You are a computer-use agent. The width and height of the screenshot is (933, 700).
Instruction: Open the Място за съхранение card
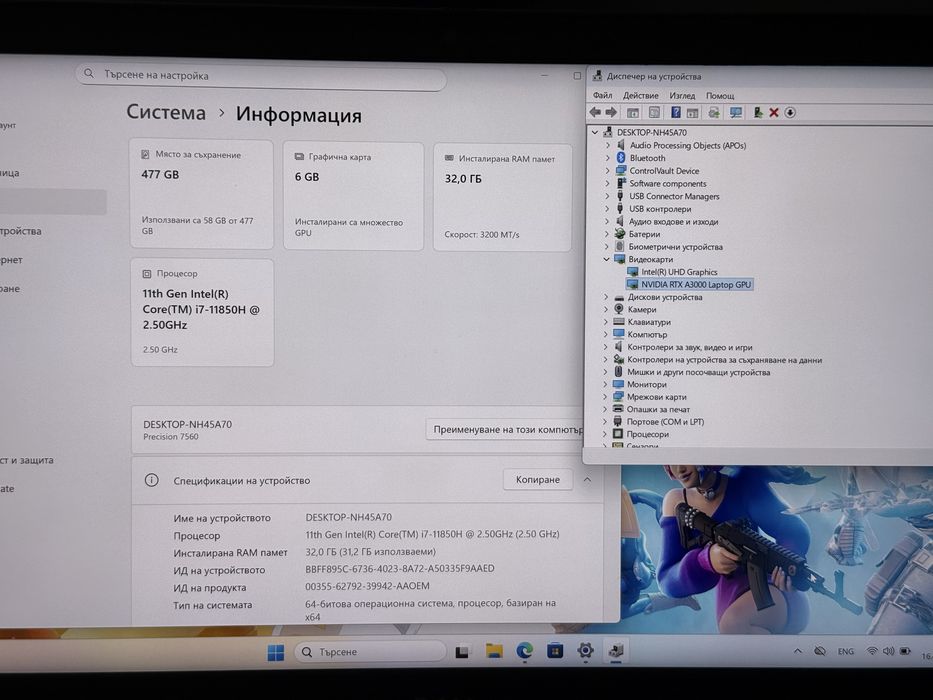[x=202, y=194]
